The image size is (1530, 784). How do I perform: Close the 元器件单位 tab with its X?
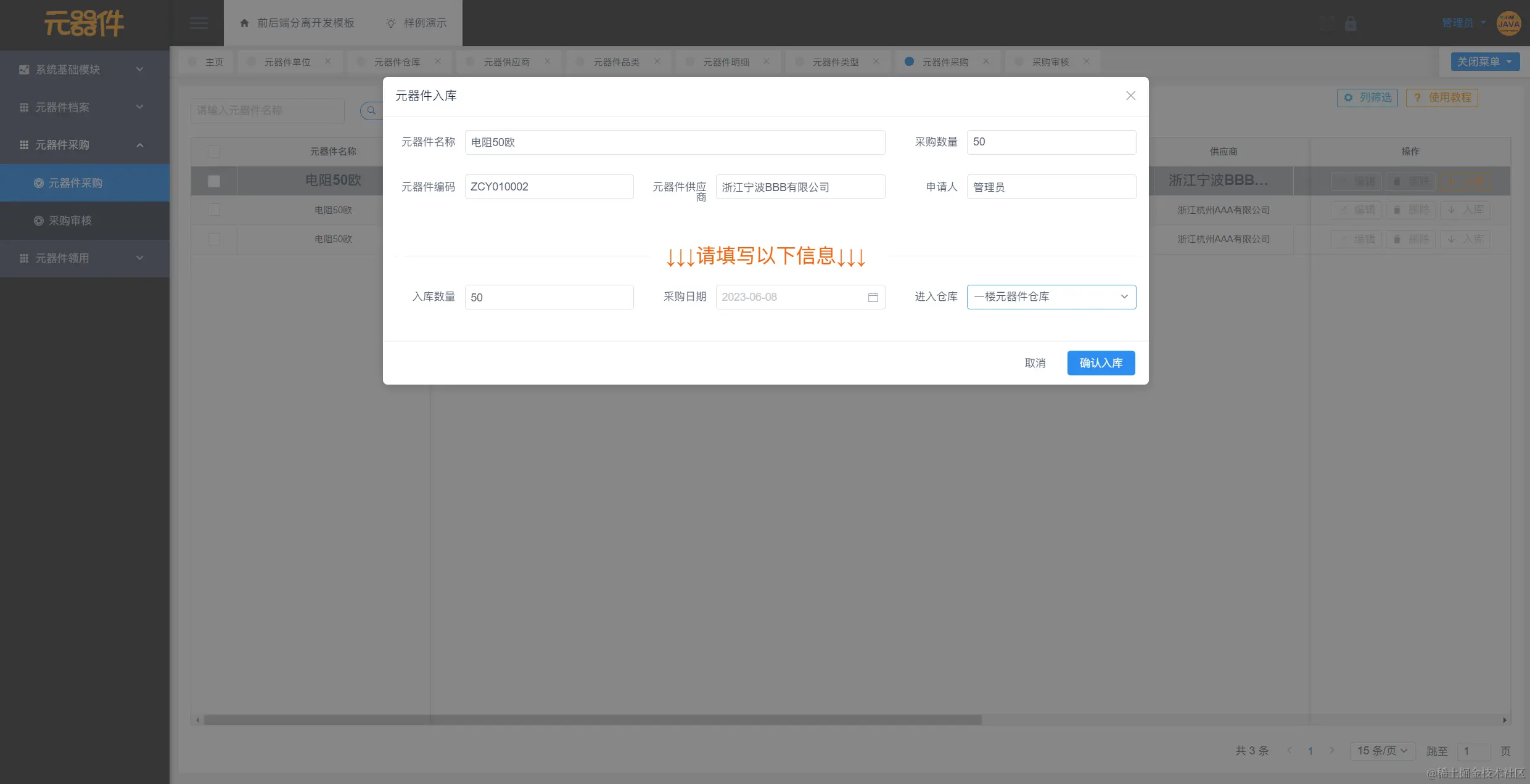329,62
